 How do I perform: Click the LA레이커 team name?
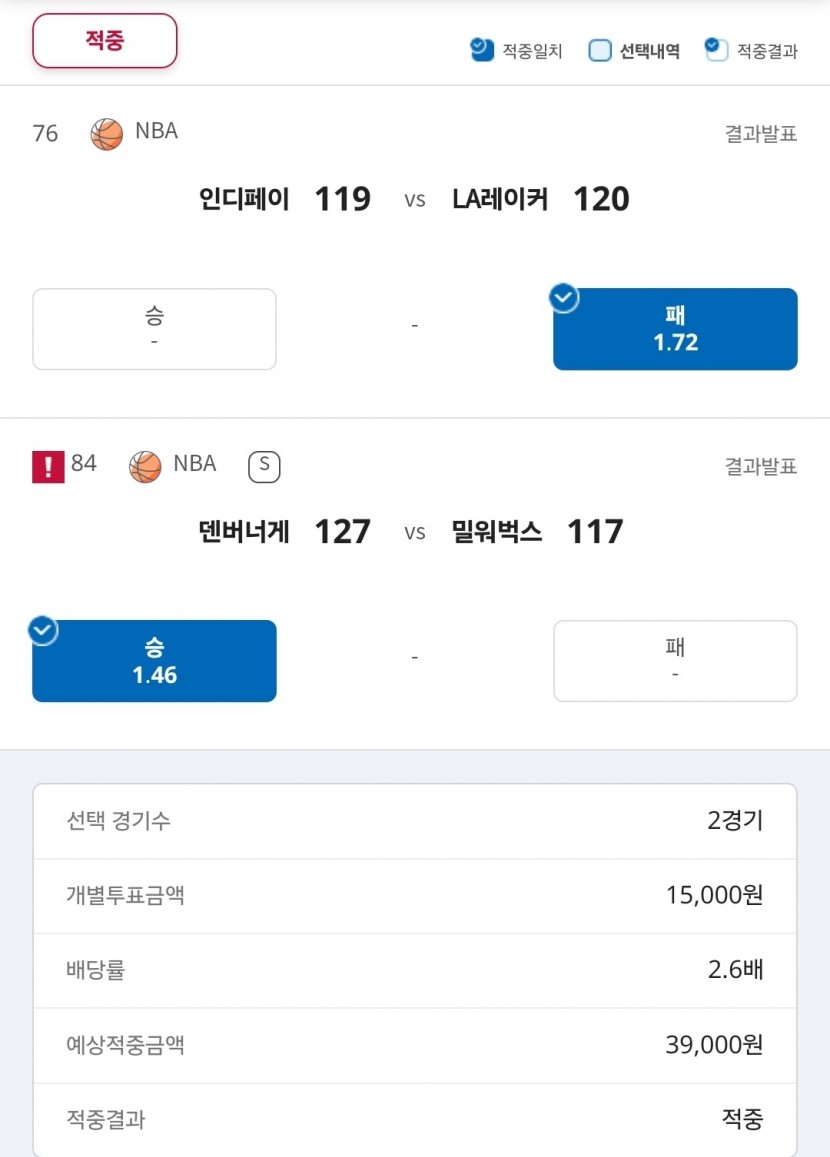pyautogui.click(x=500, y=199)
